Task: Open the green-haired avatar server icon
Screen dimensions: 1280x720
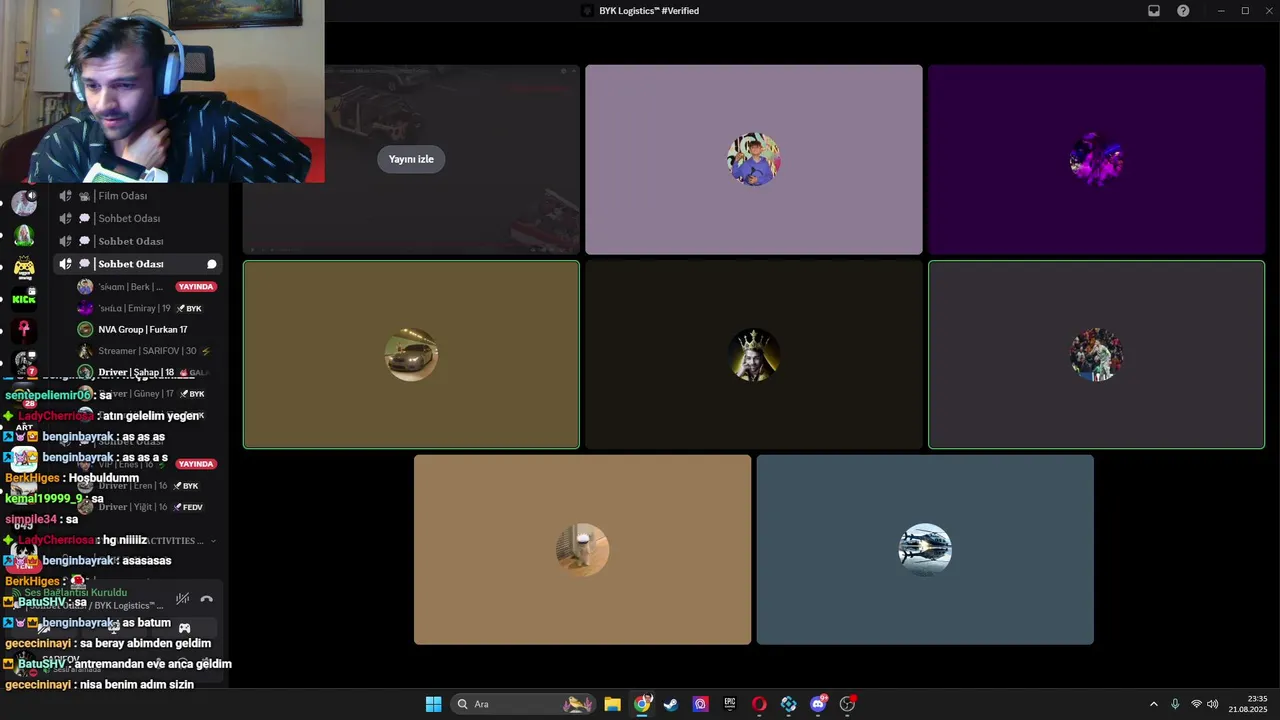Action: tap(24, 236)
